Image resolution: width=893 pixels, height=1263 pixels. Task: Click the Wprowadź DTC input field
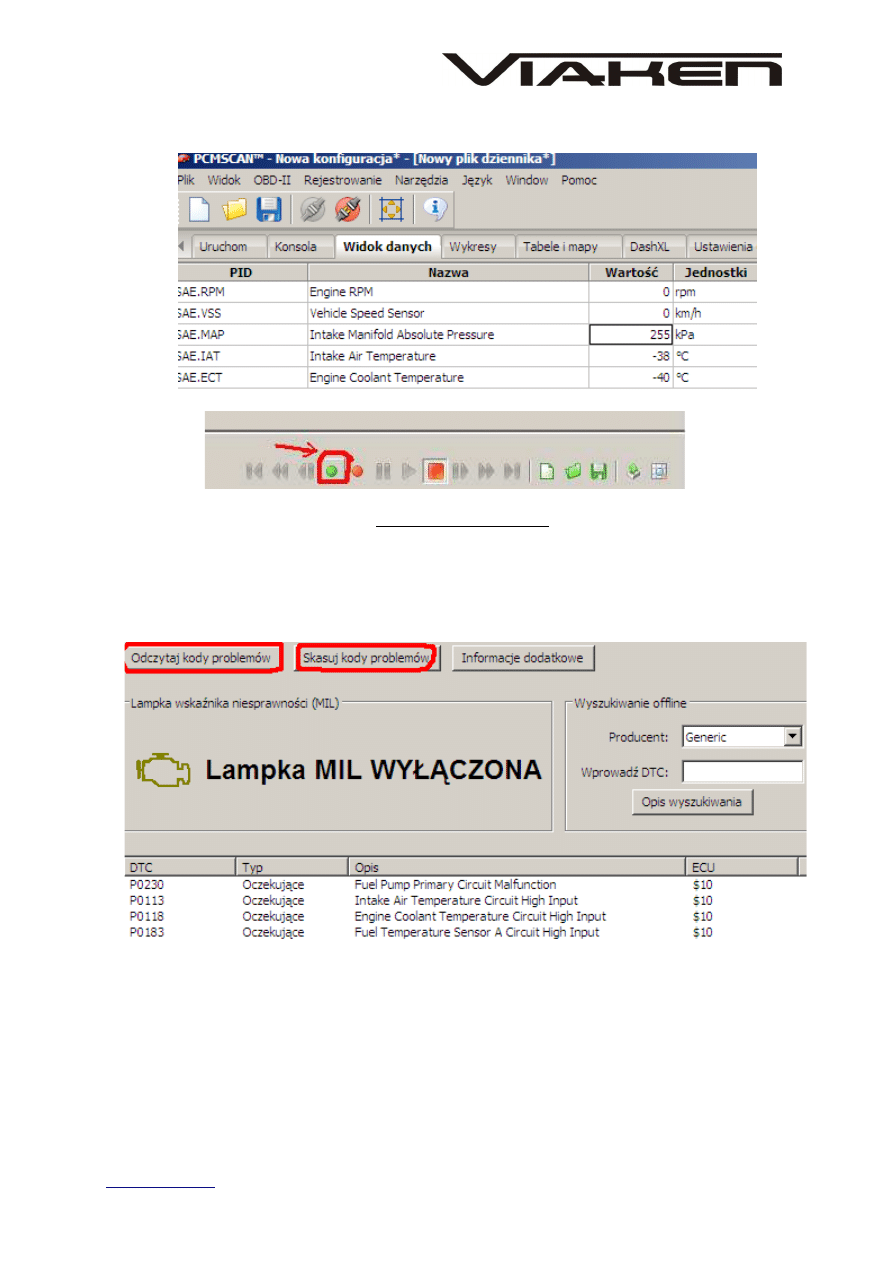742,772
